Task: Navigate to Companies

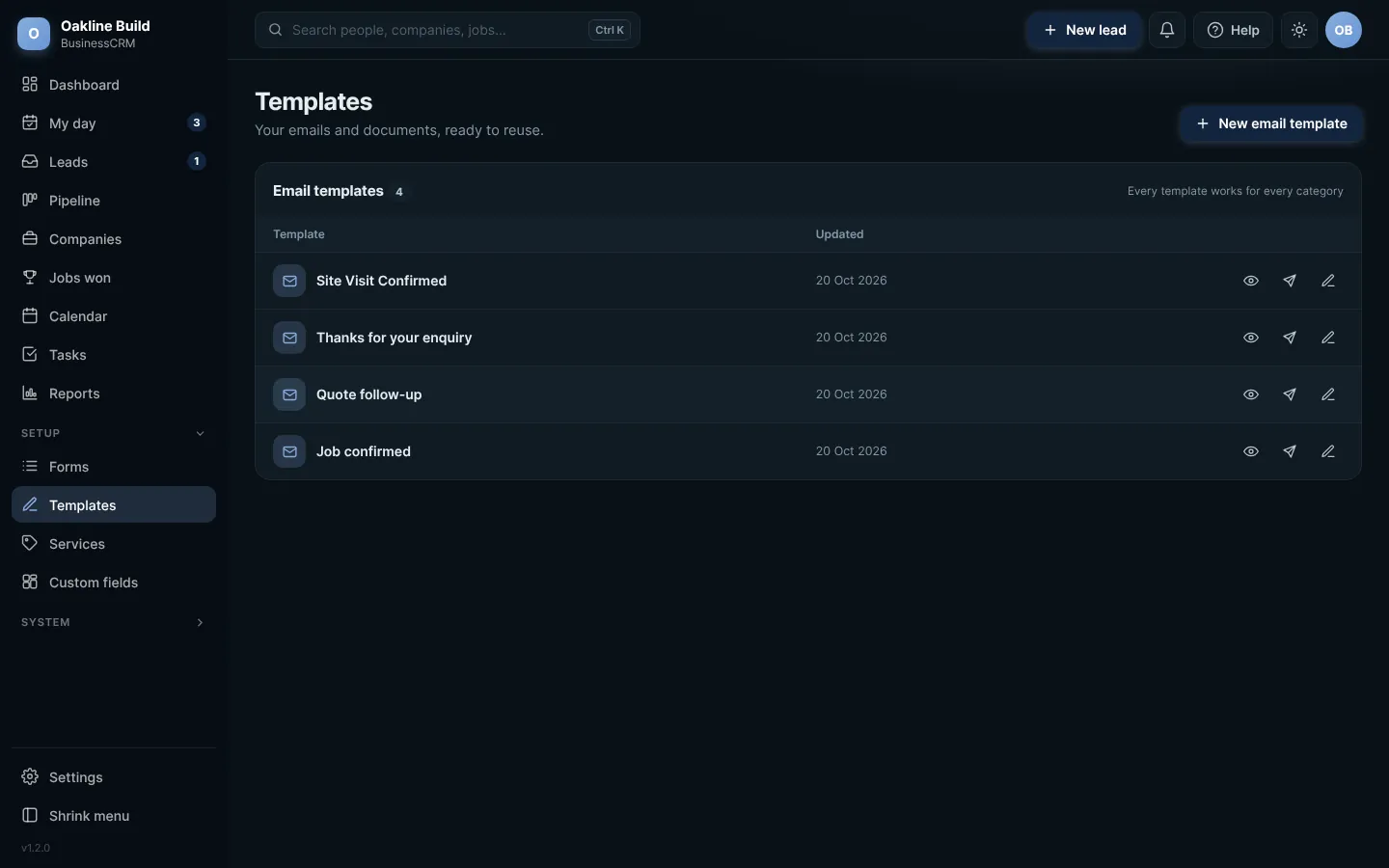Action: point(114,239)
